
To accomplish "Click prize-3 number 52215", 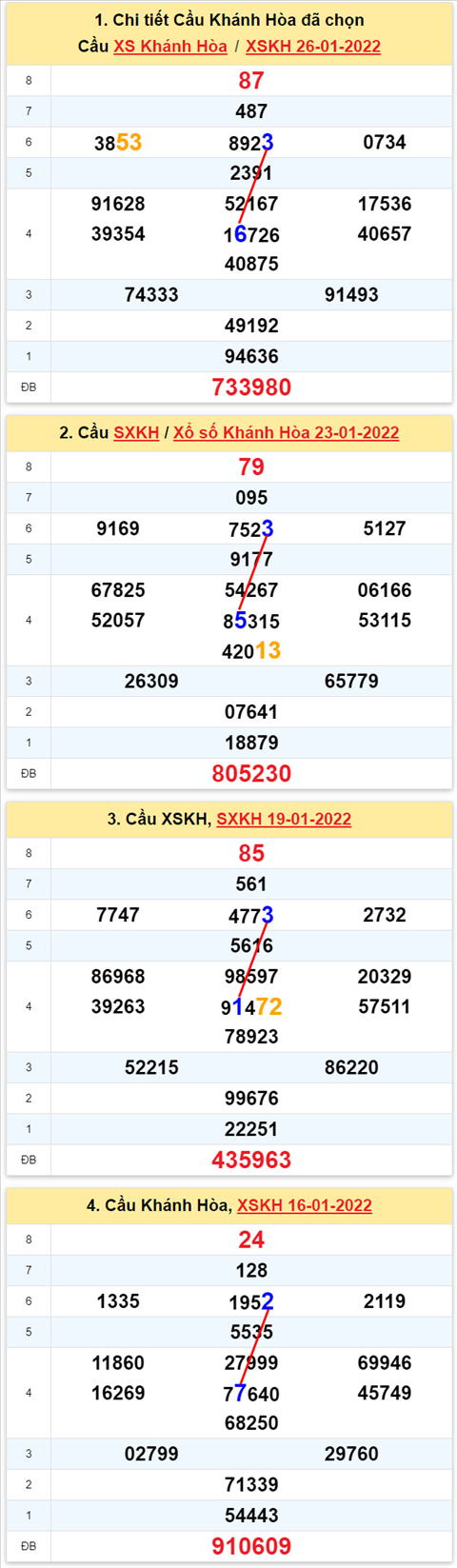I will pyautogui.click(x=151, y=1068).
